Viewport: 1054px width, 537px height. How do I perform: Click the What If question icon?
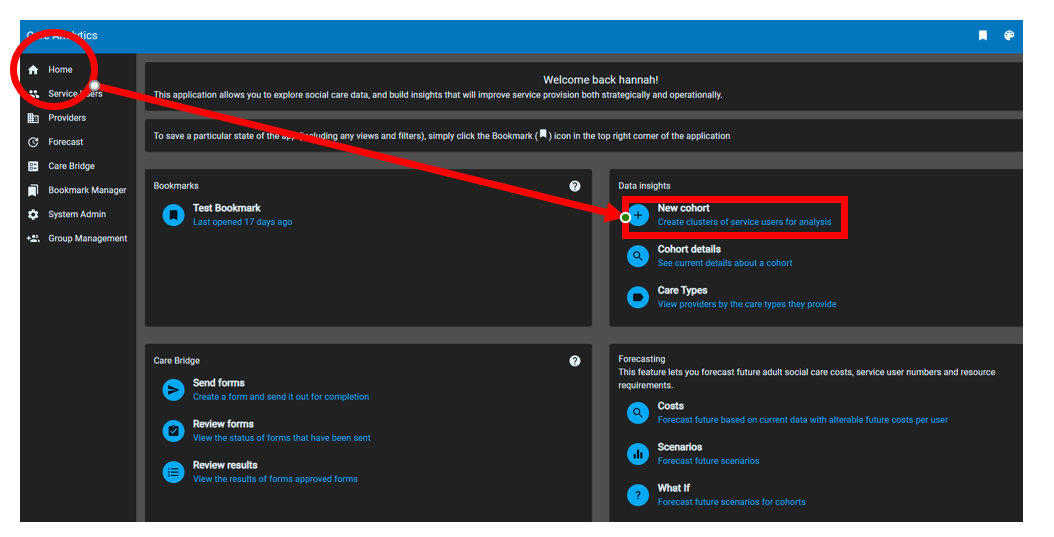tap(638, 495)
